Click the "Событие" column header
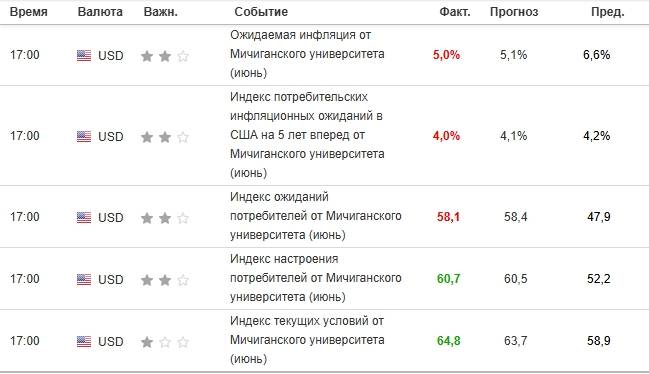Viewport: 649px width, 374px height. (x=261, y=12)
